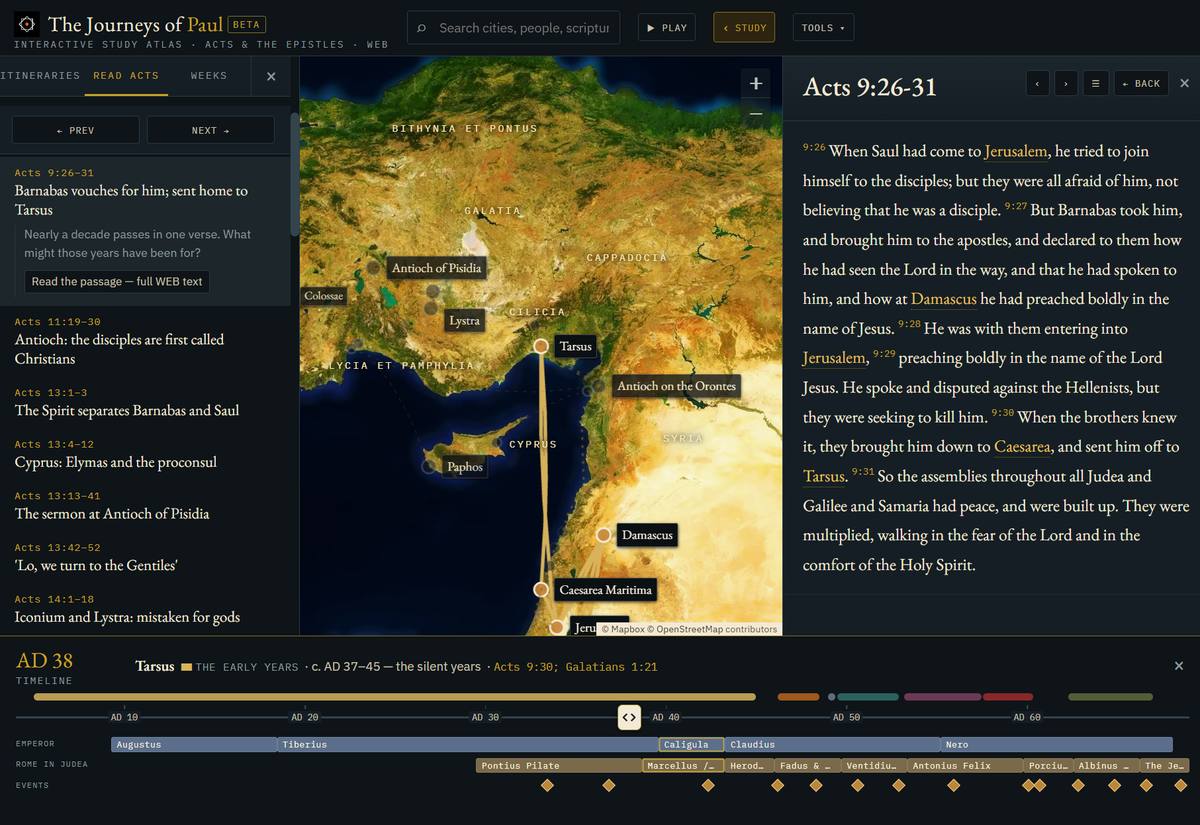Select the purple journey bar on timeline
1200x825 pixels.
[942, 697]
